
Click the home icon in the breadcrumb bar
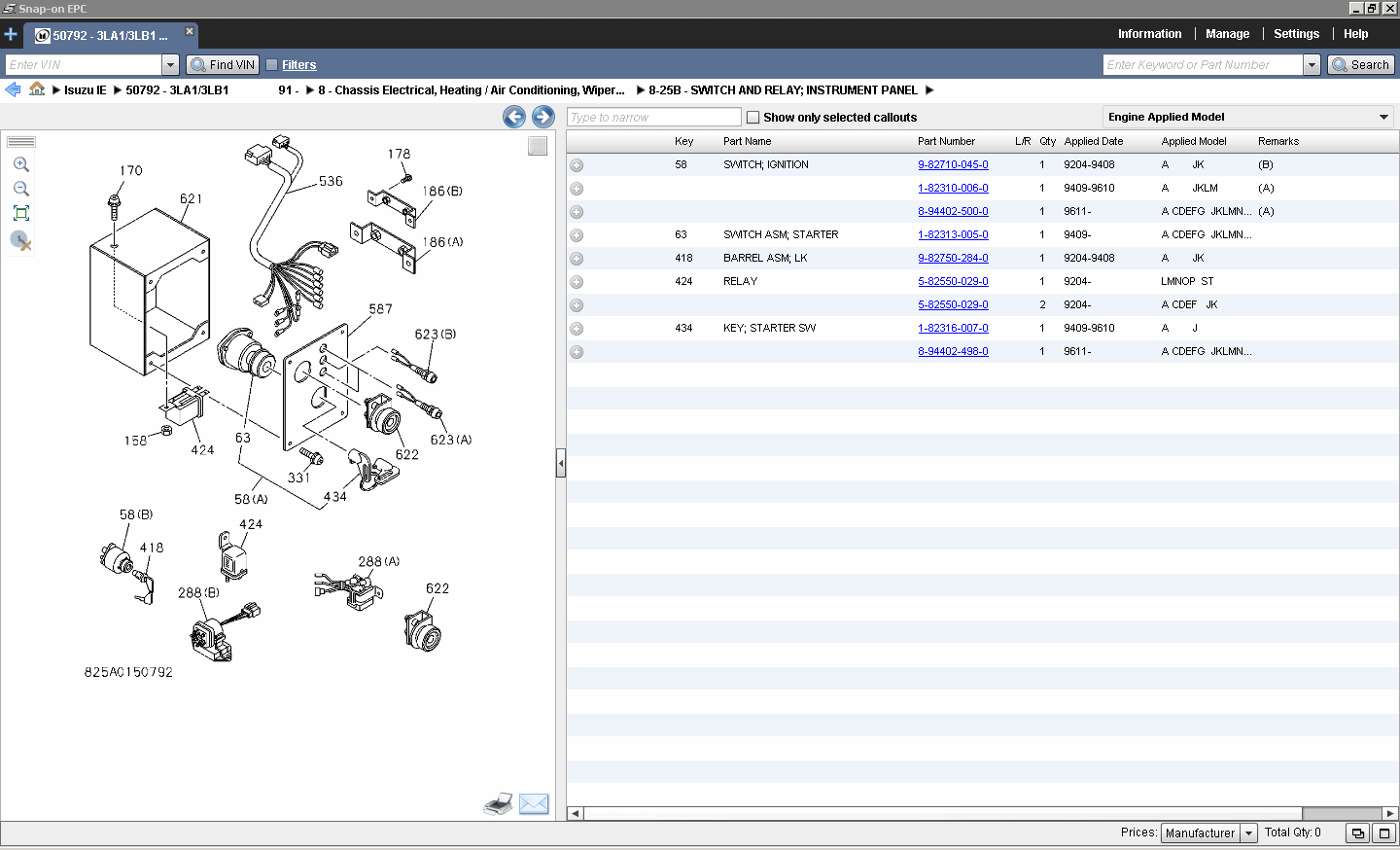point(36,89)
